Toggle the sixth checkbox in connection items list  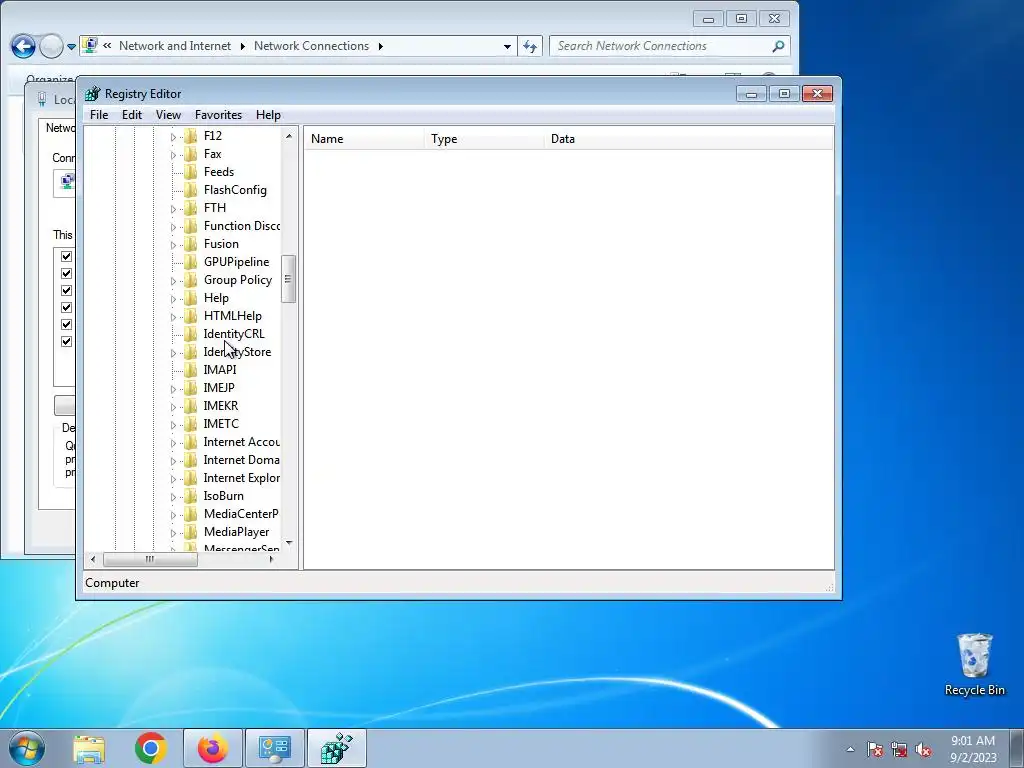tap(67, 342)
